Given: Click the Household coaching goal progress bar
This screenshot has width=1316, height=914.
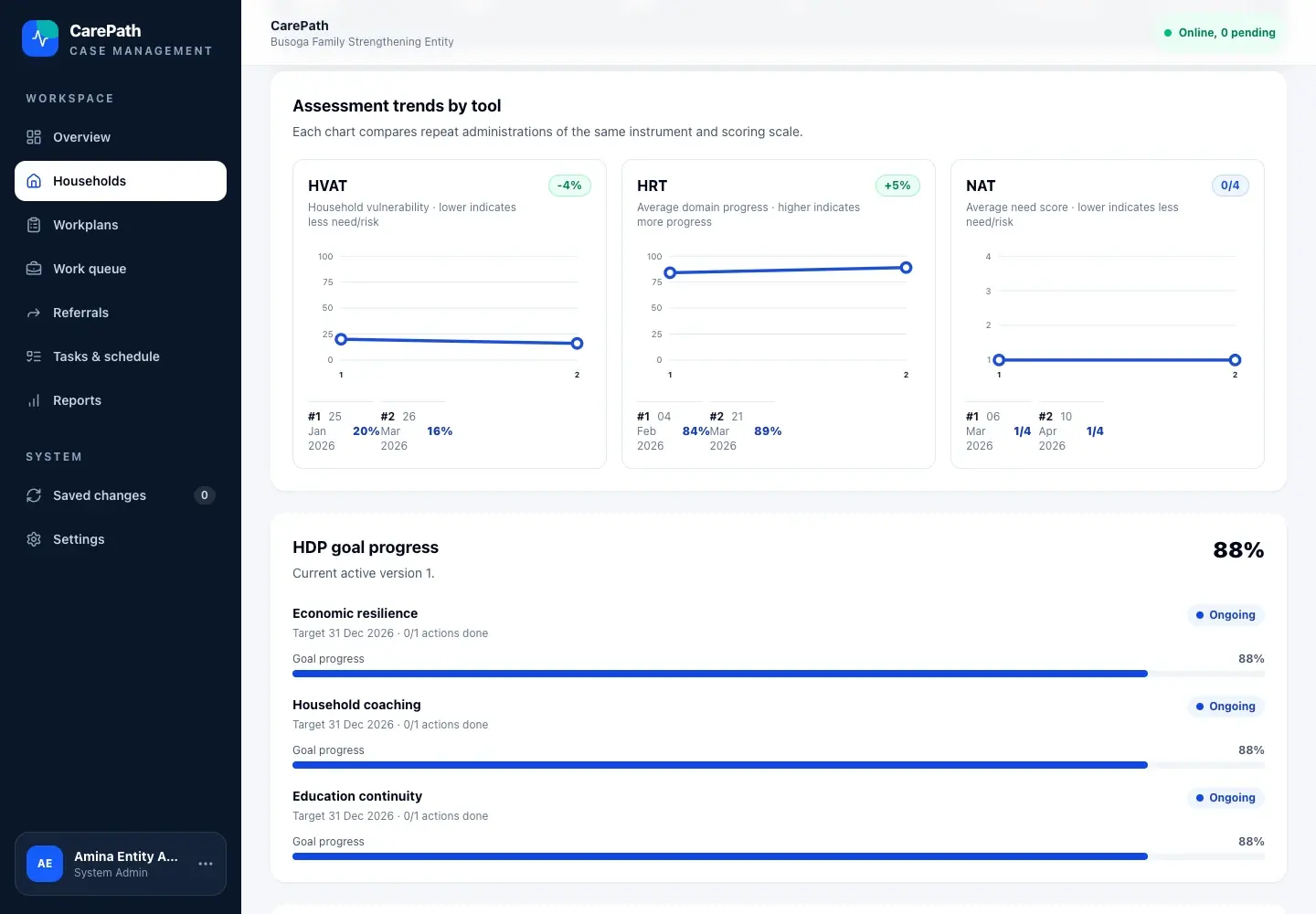Looking at the screenshot, I should [779, 765].
